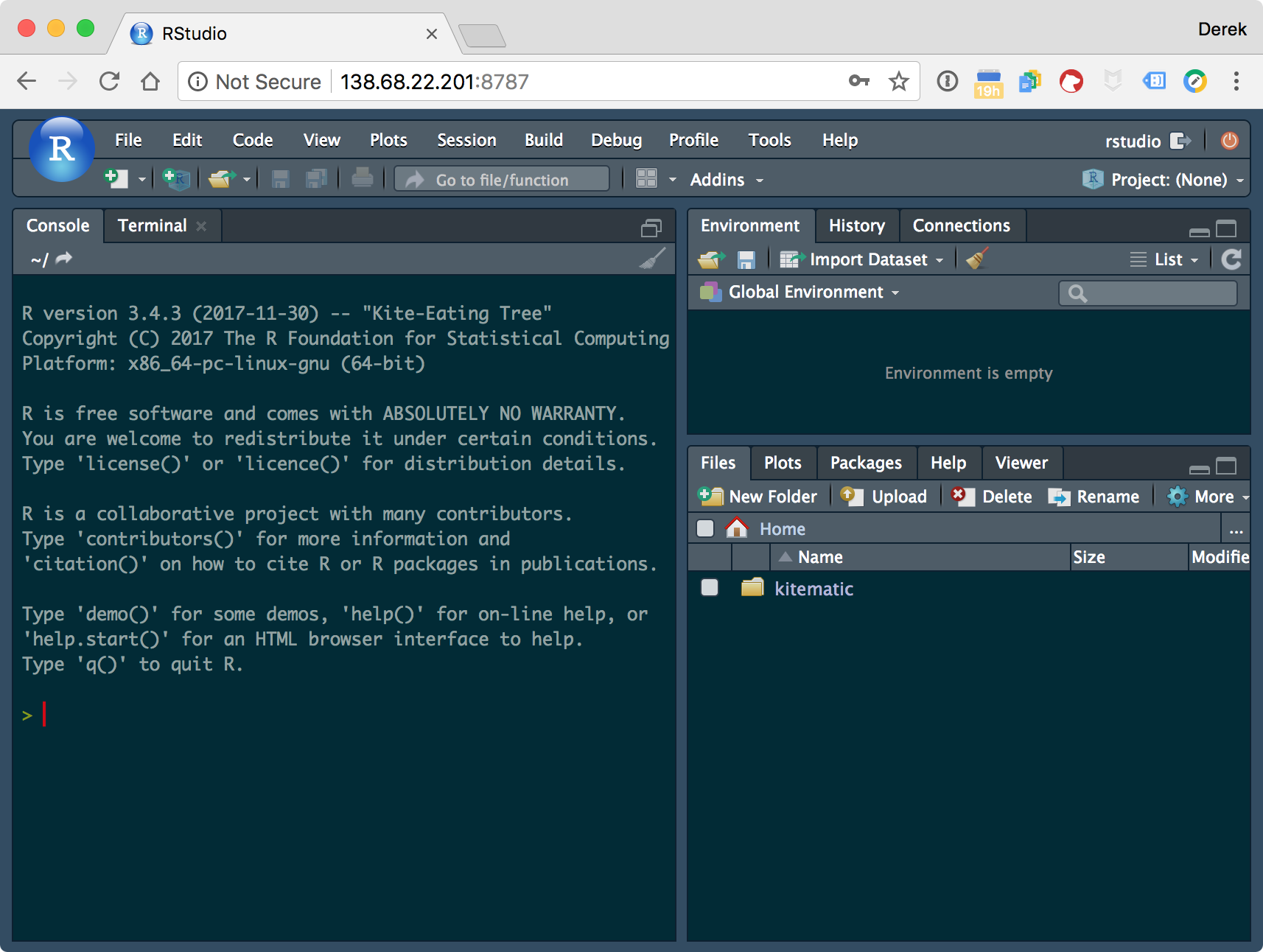Switch to the Viewer tab
1263x952 pixels.
pos(1021,463)
